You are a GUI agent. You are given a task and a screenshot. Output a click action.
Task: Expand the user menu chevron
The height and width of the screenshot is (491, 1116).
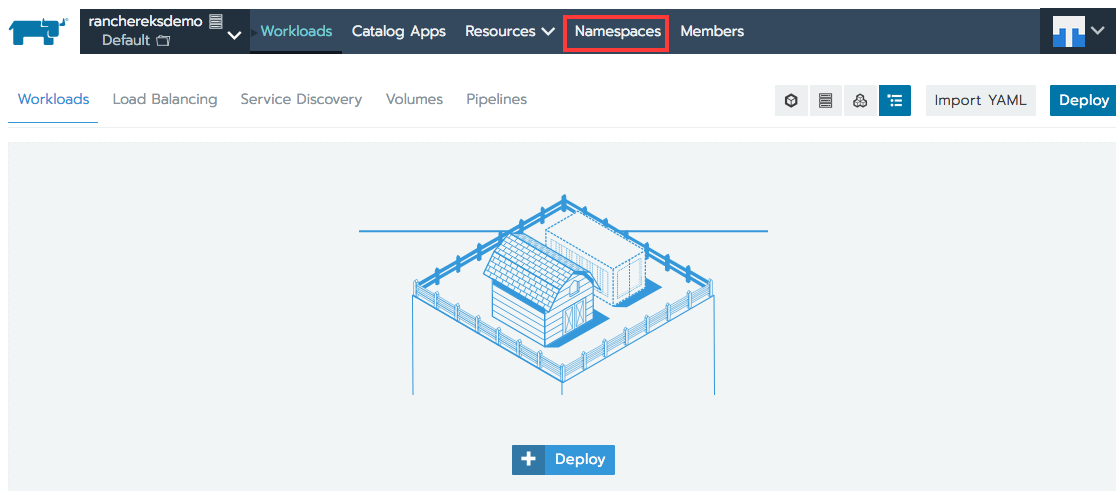point(1097,31)
